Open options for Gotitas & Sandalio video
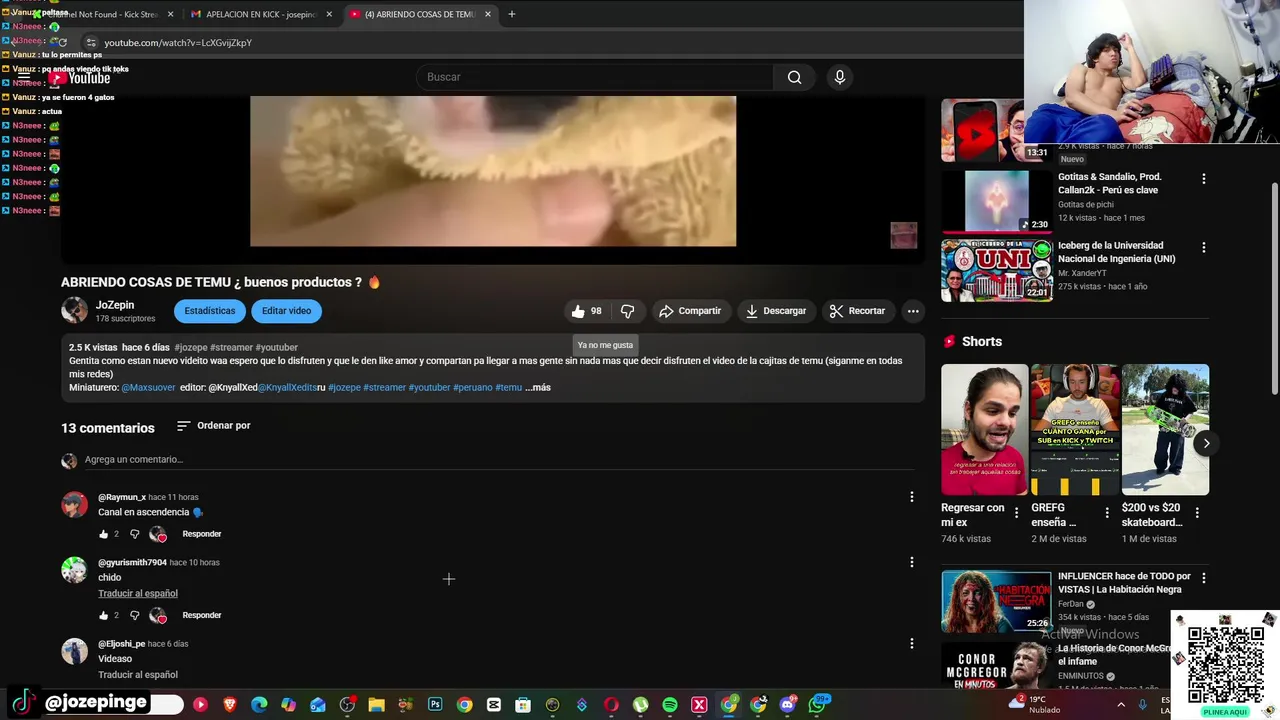This screenshot has width=1280, height=720. coord(1204,179)
